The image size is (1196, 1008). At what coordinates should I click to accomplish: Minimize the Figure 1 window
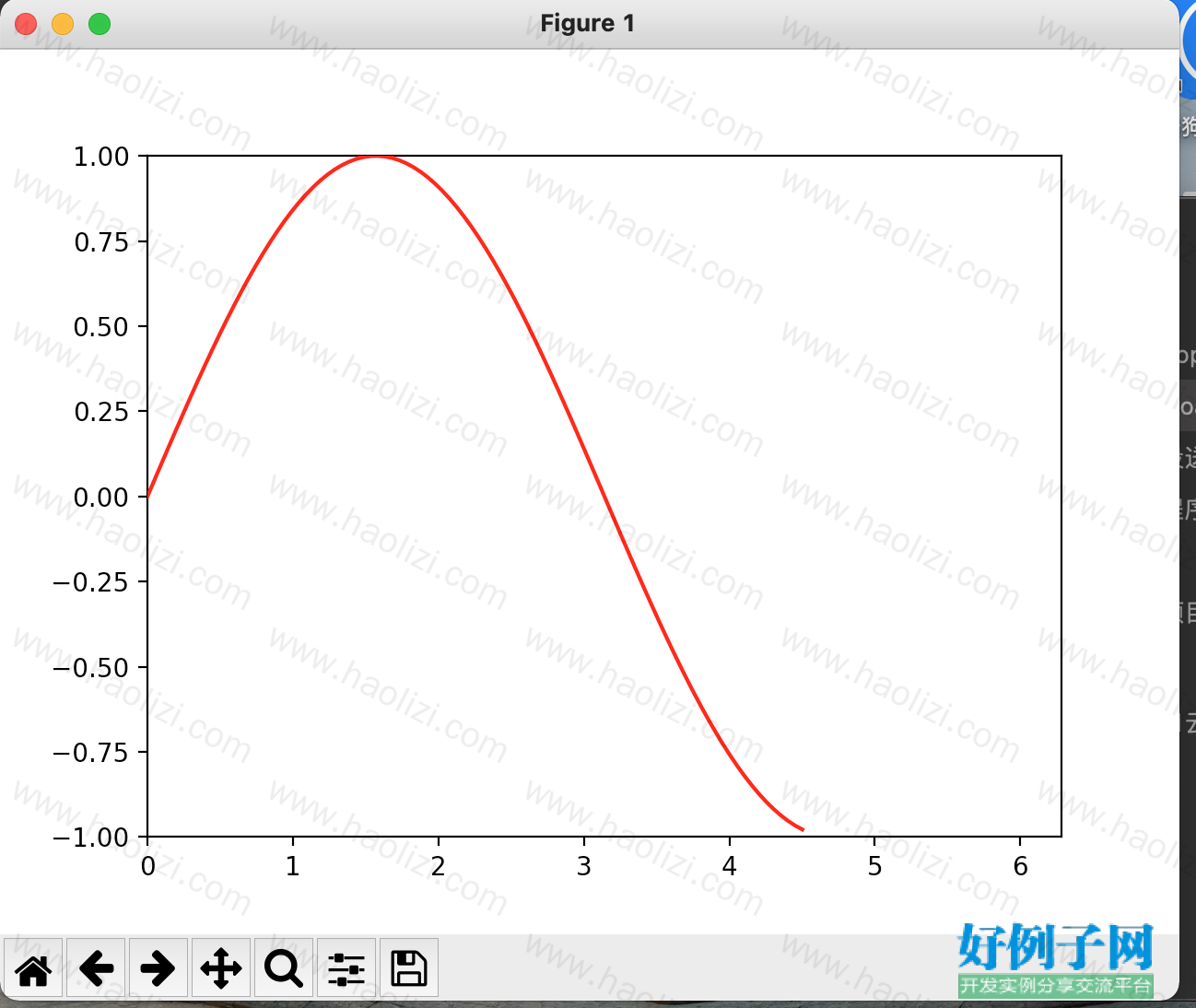tap(63, 24)
